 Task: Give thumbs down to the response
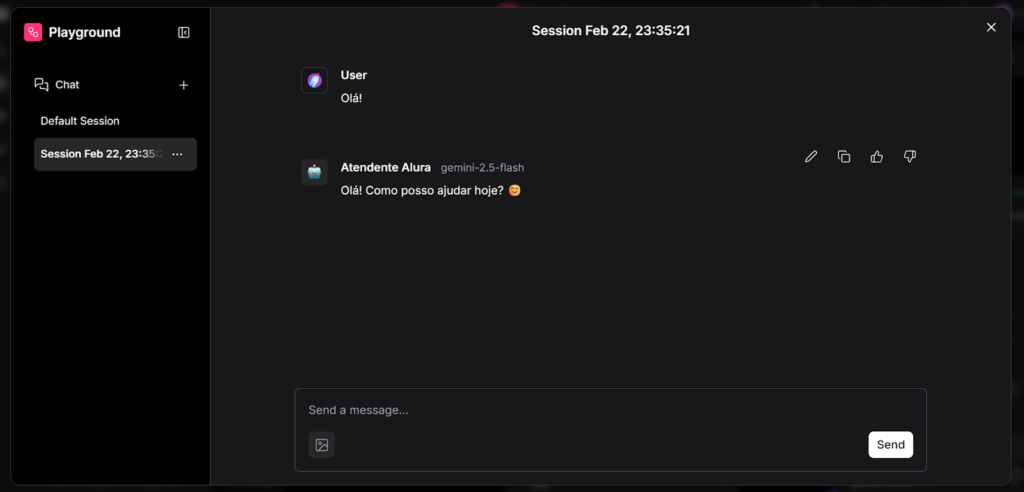click(x=910, y=156)
